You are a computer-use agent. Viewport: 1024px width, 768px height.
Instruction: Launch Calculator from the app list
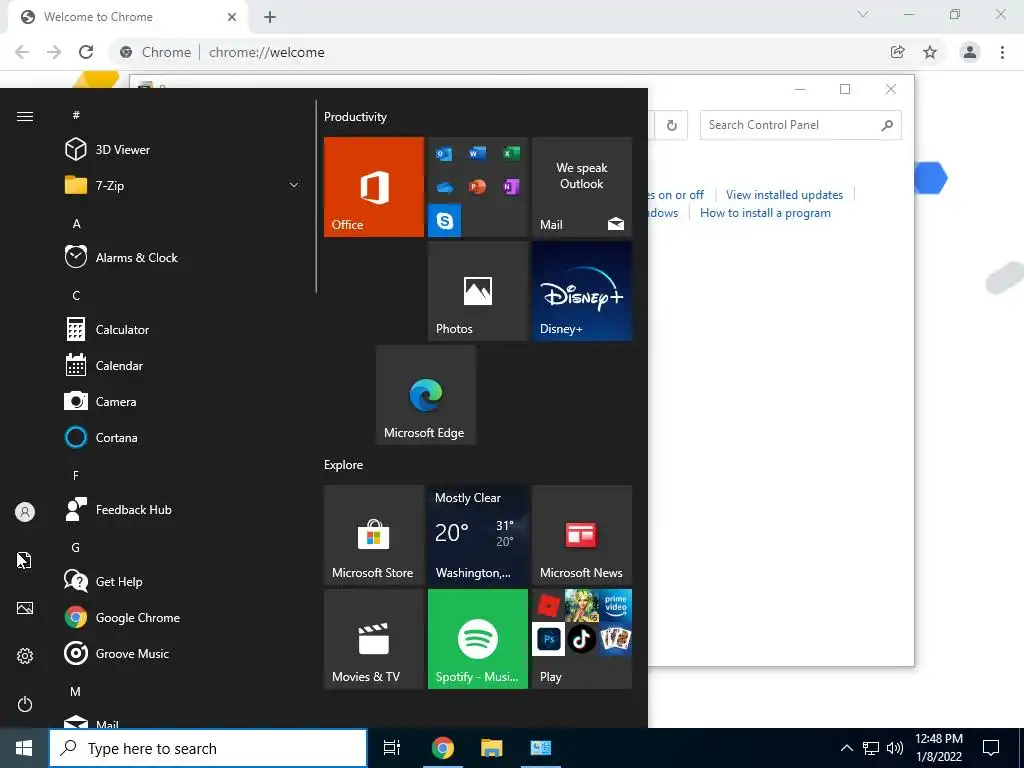(107, 330)
